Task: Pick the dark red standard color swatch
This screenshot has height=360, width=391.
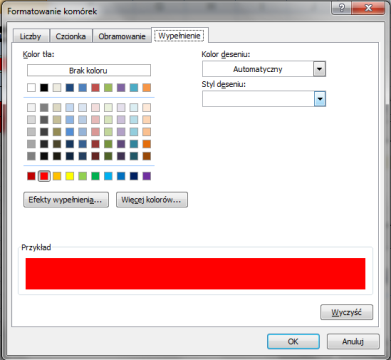Action: coord(31,176)
